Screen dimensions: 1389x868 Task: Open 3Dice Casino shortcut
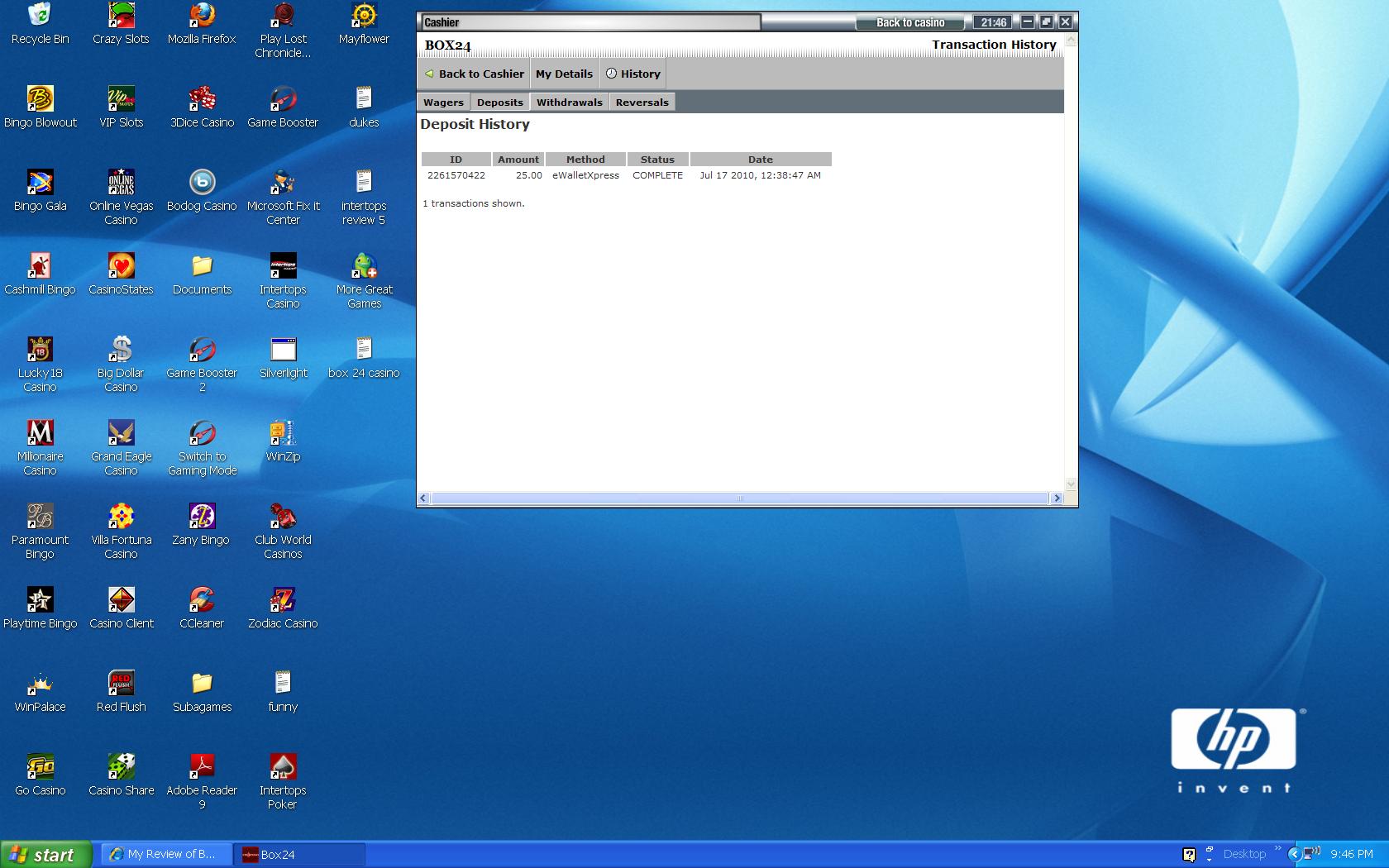point(202,107)
